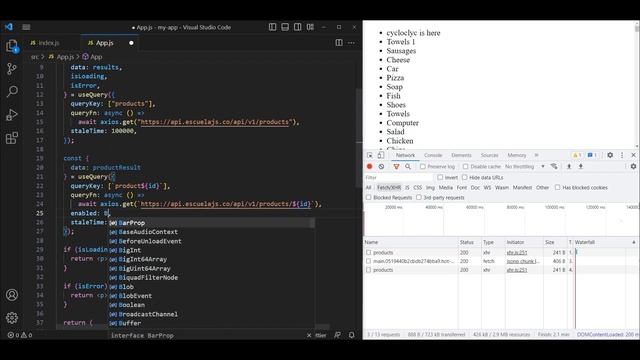Check 3rd-party requests

[419, 198]
